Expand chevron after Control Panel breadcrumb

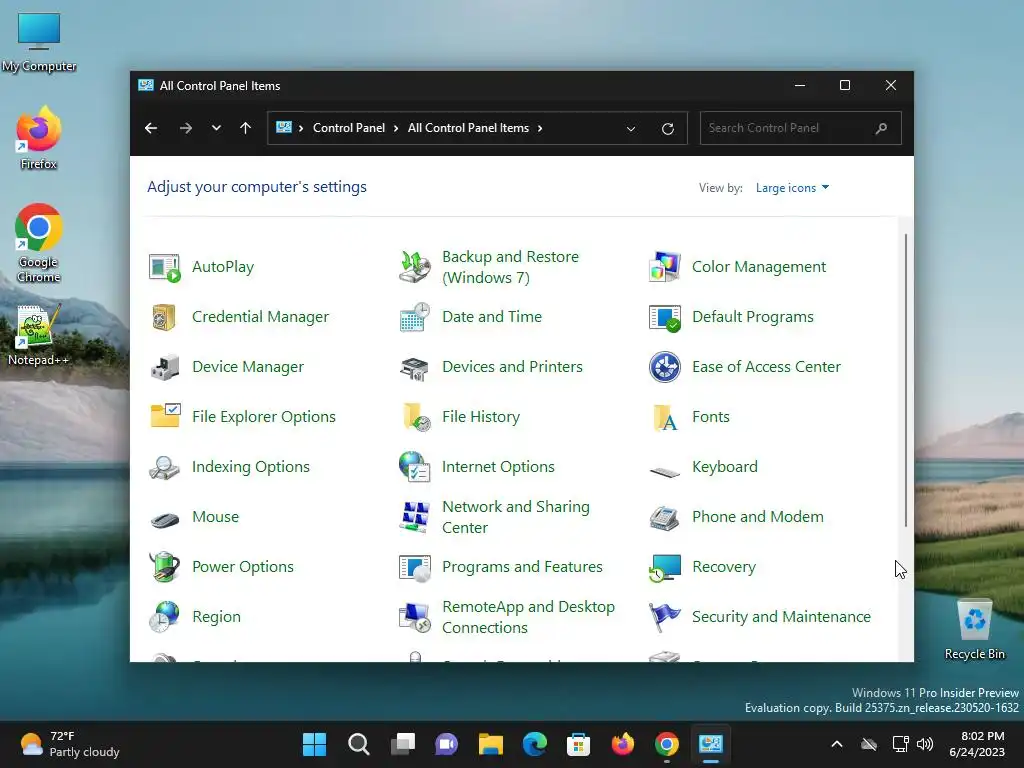(x=396, y=128)
